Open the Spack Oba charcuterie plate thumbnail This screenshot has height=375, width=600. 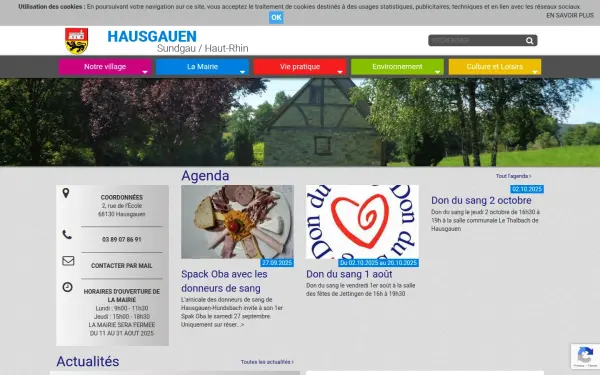pos(237,222)
